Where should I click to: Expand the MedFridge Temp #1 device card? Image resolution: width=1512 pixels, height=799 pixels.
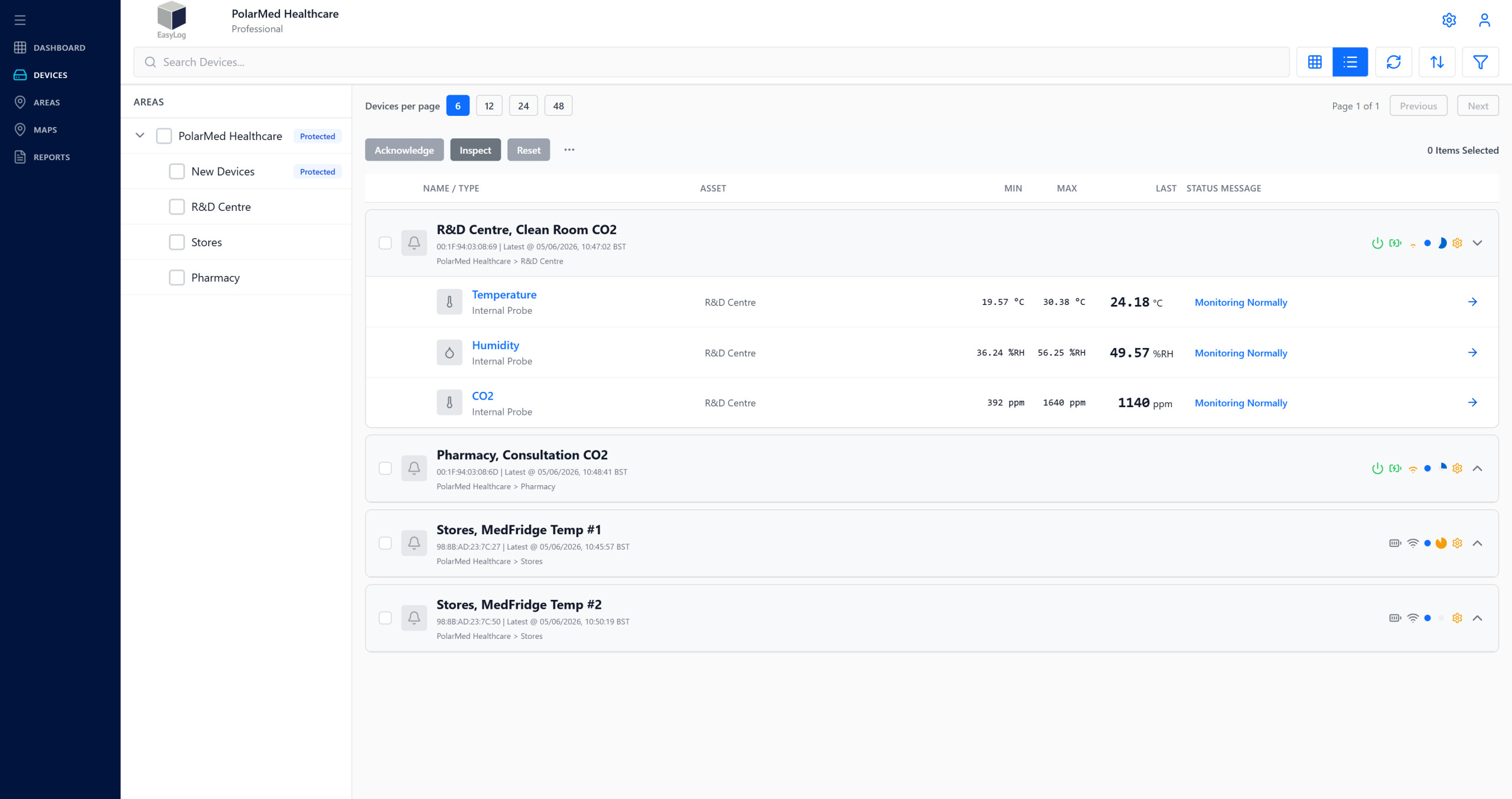1477,543
